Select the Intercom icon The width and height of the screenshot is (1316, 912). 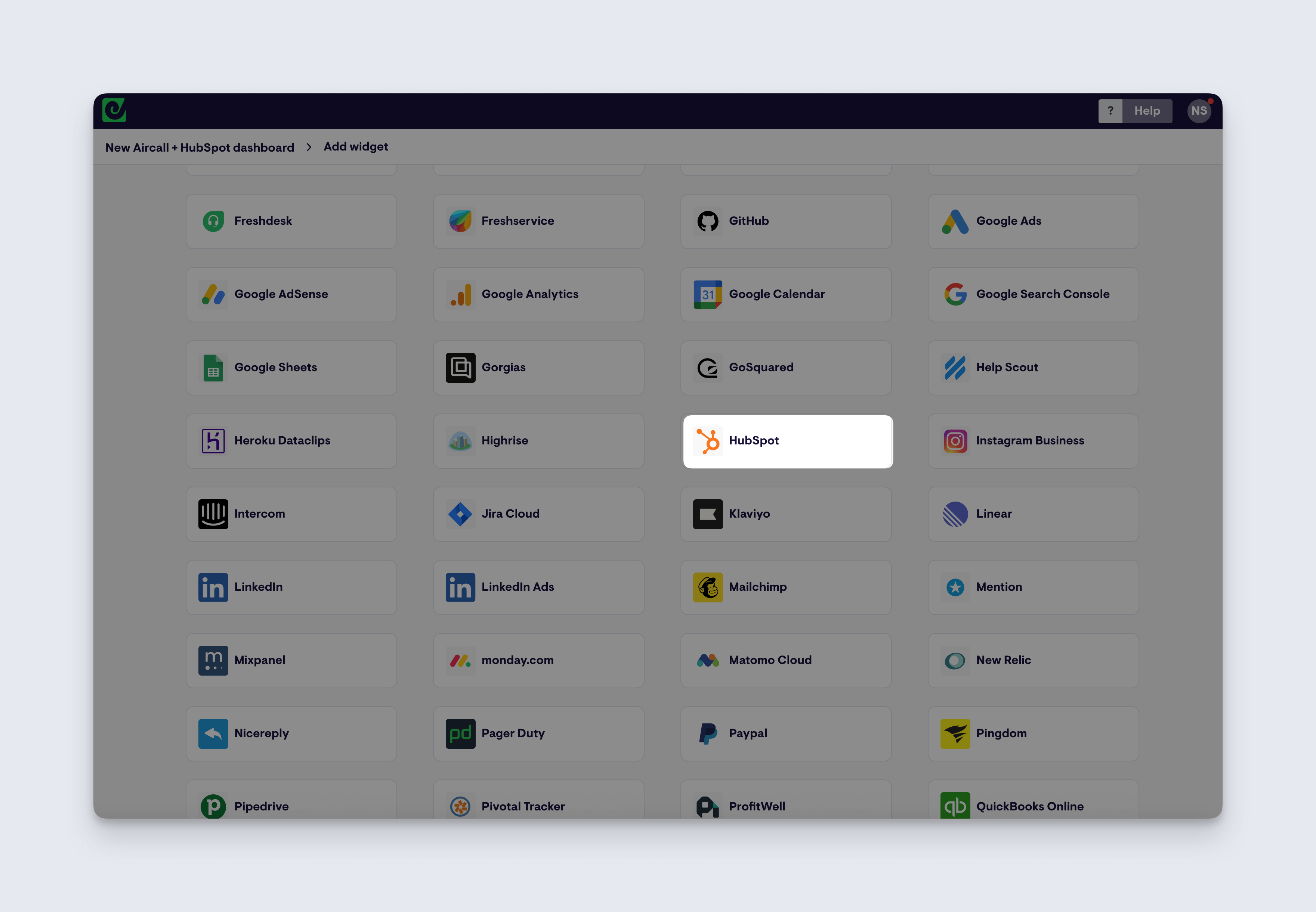point(213,514)
